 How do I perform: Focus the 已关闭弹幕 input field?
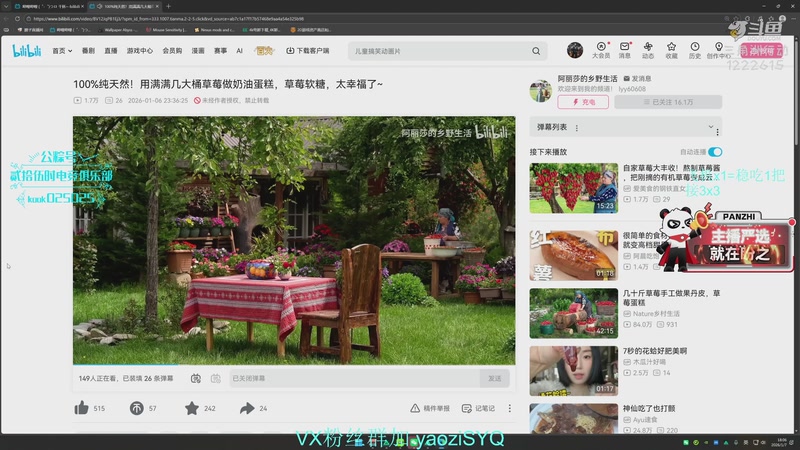[x=355, y=379]
